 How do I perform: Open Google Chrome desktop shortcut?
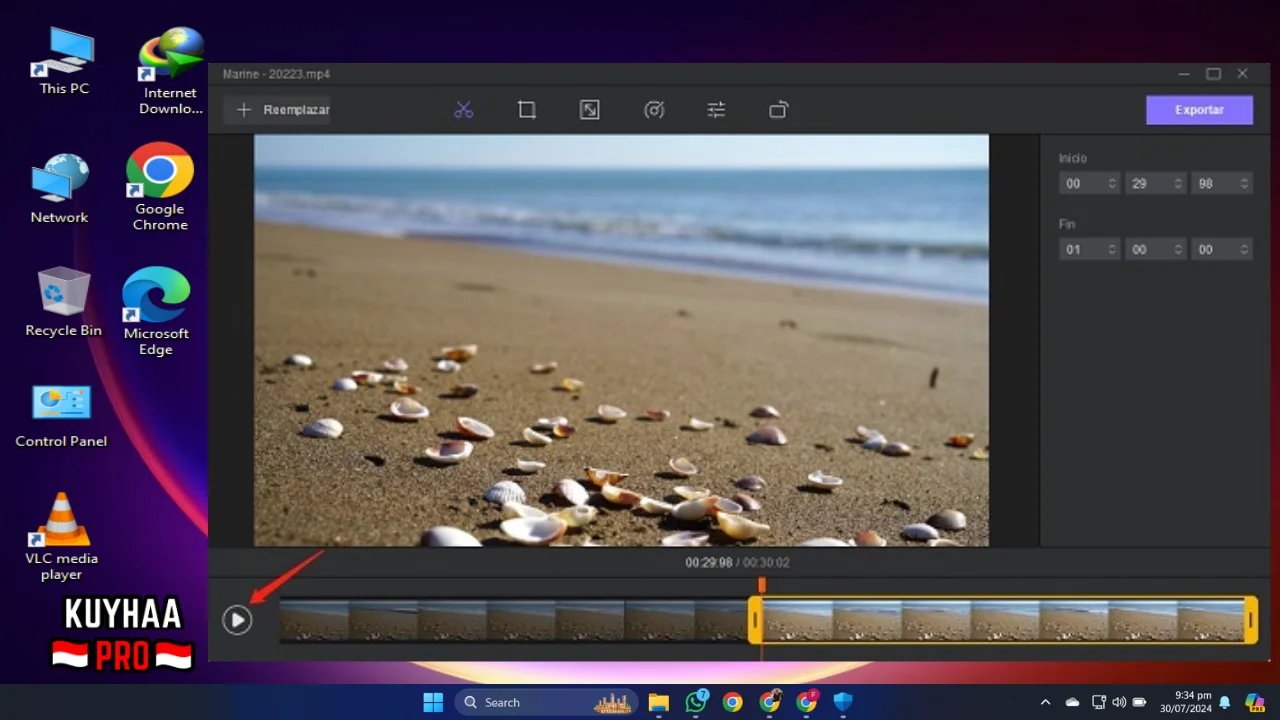[160, 187]
